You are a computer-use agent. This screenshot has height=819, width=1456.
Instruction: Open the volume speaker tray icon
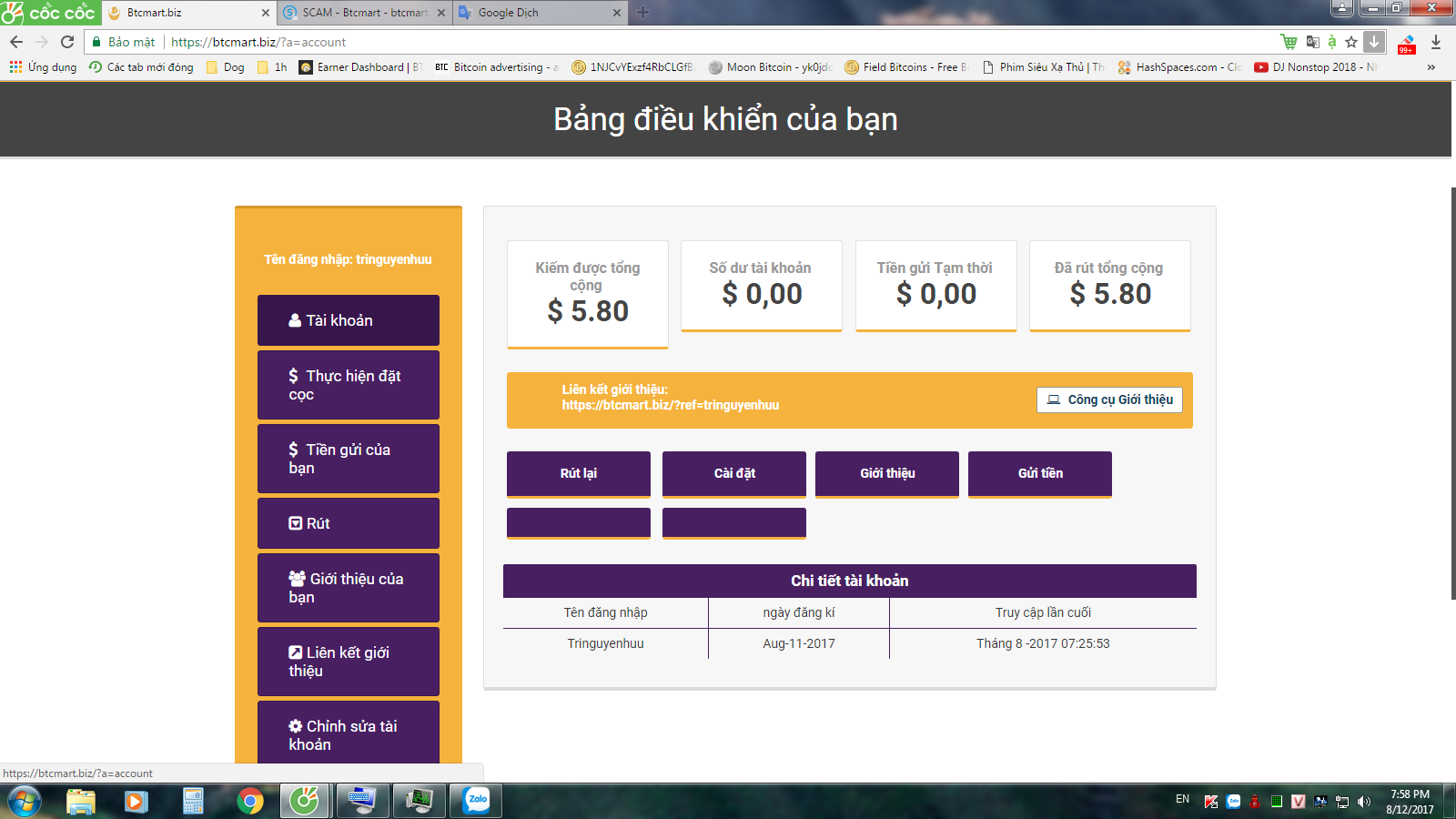click(1363, 802)
